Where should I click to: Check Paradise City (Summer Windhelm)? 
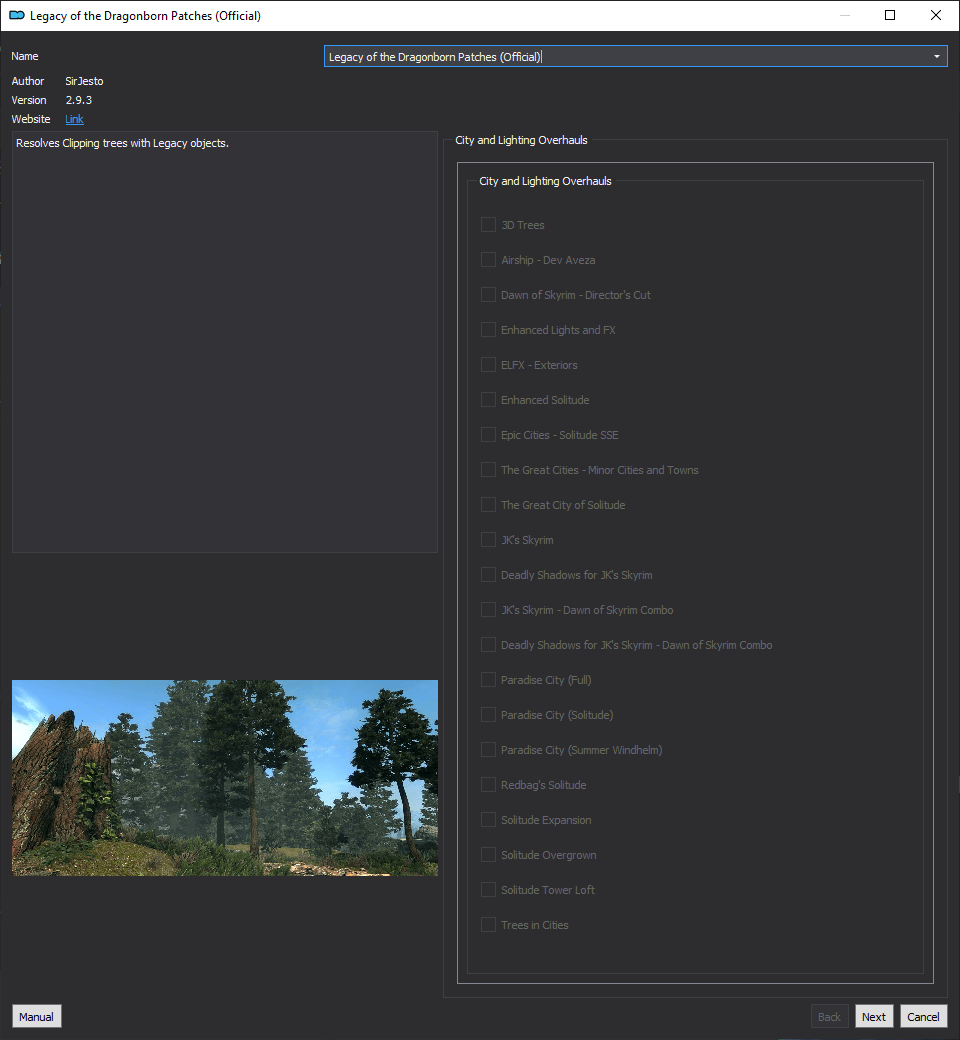[x=488, y=749]
